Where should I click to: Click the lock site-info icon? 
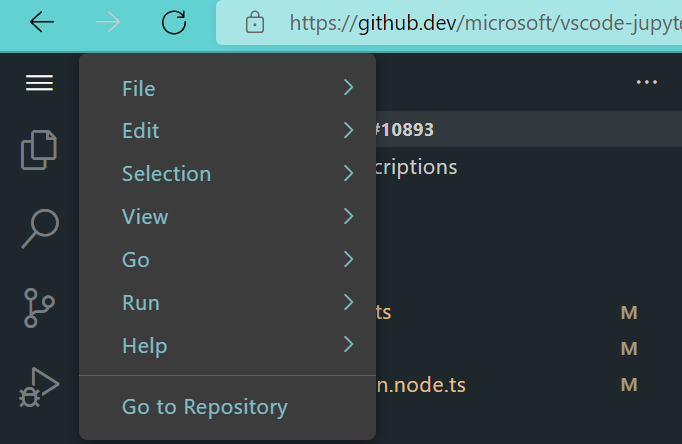(x=255, y=22)
